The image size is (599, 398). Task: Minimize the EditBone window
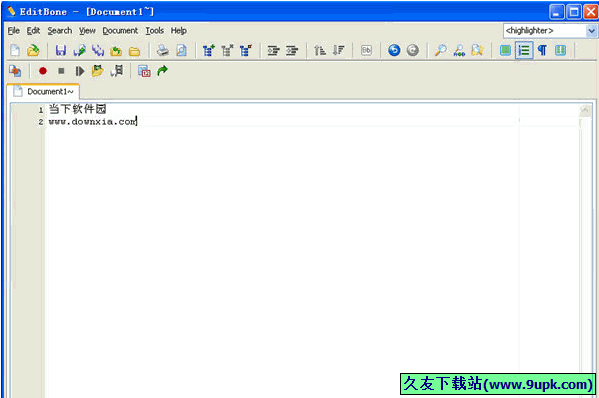[557, 12]
